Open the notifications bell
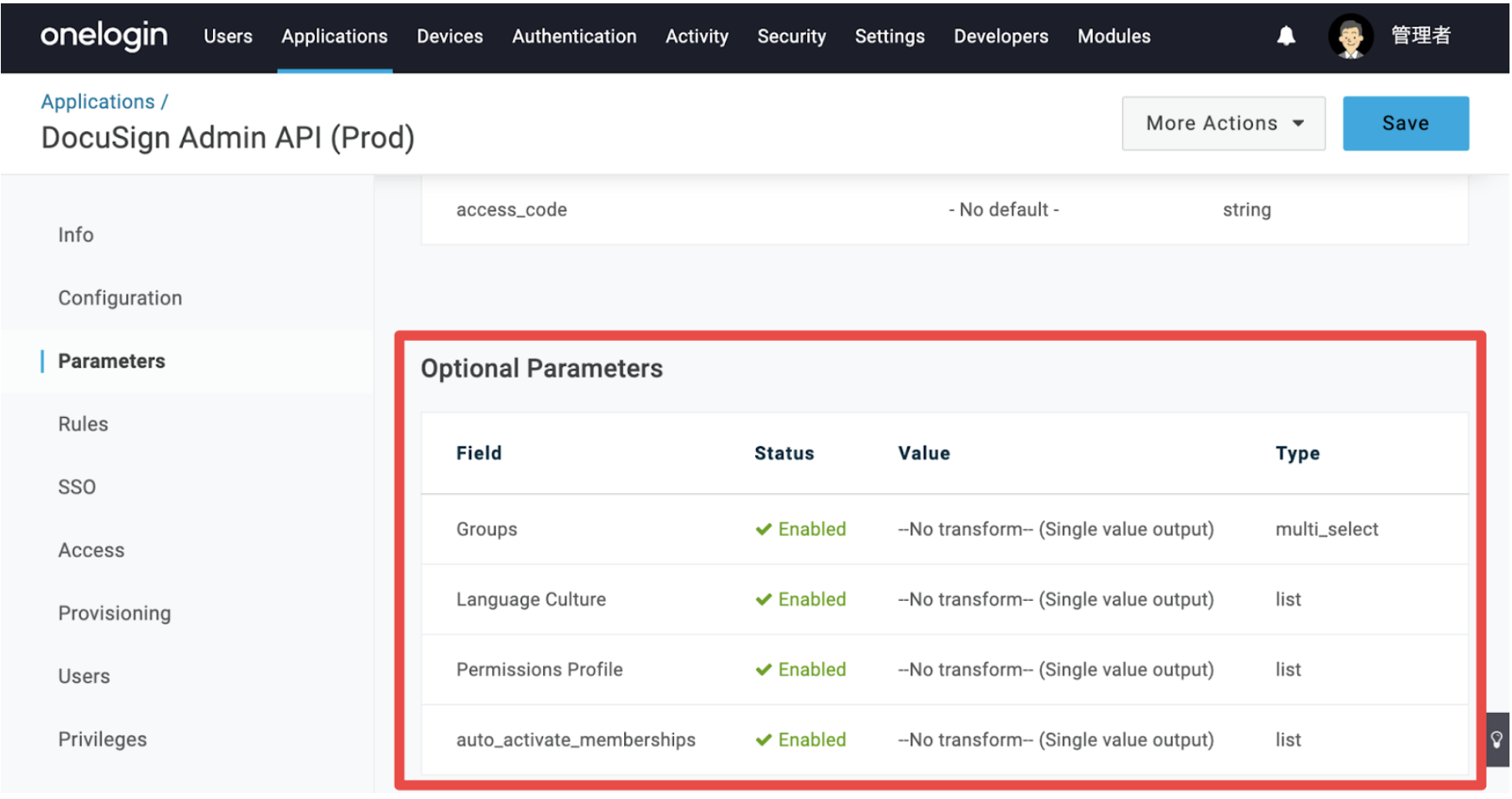Image resolution: width=1512 pixels, height=799 pixels. [x=1286, y=36]
